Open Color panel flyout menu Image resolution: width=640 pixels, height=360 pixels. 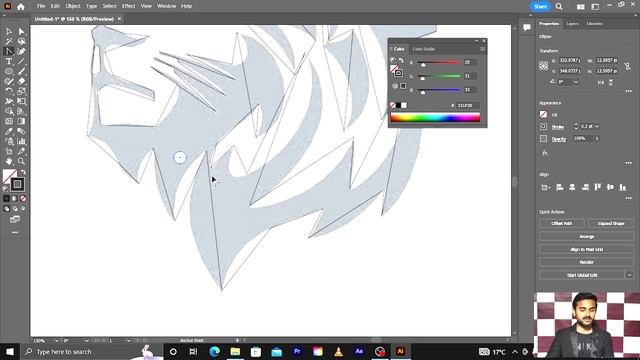482,49
